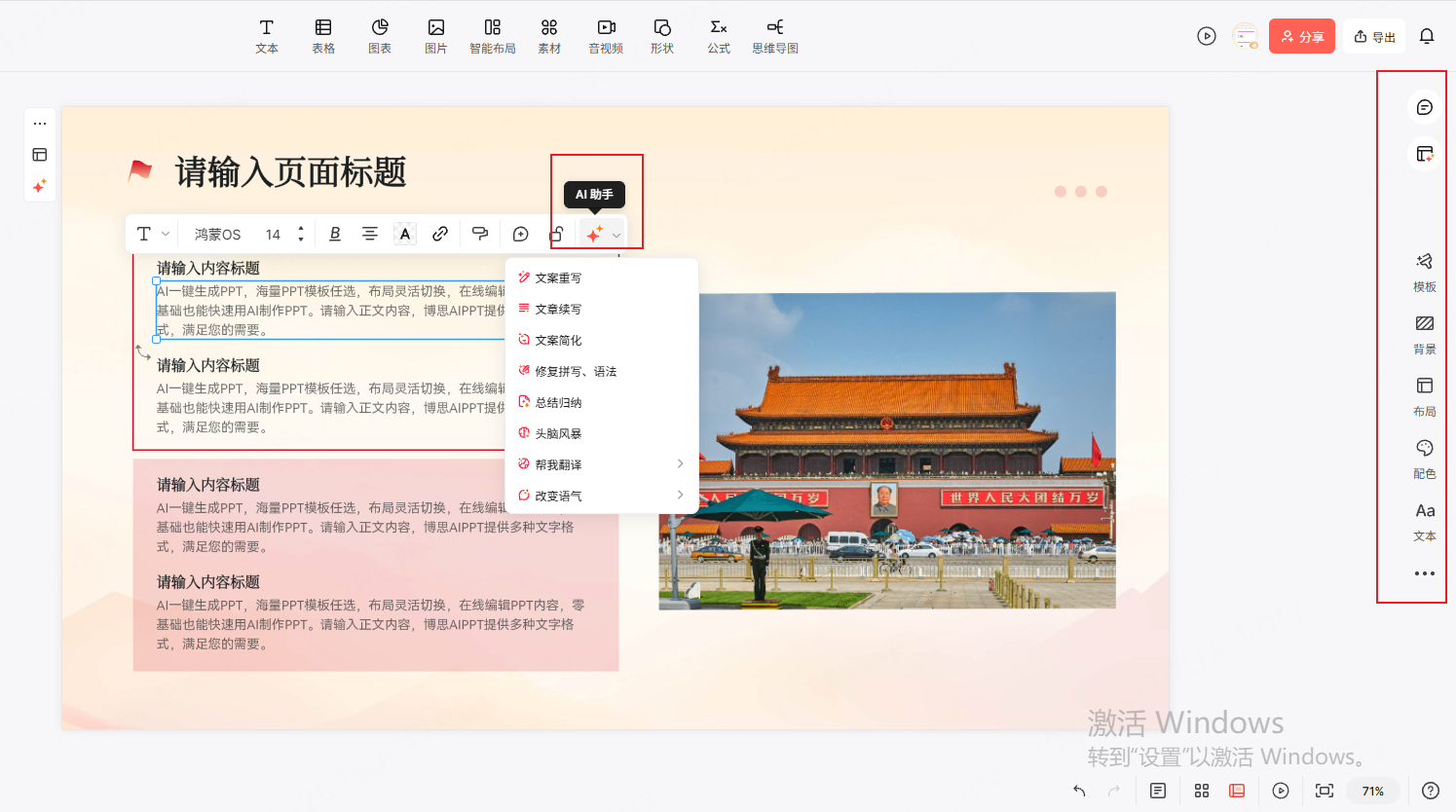
Task: Add comment from the format bar
Action: (x=521, y=234)
